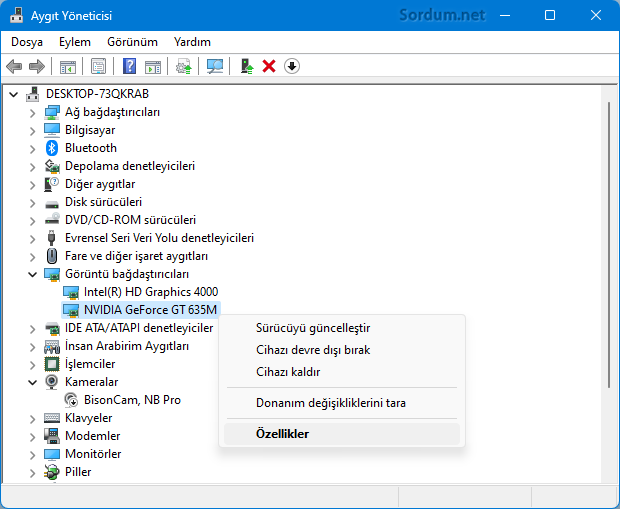Click the red X uninstall device icon
Image resolution: width=620 pixels, height=509 pixels.
(x=269, y=66)
